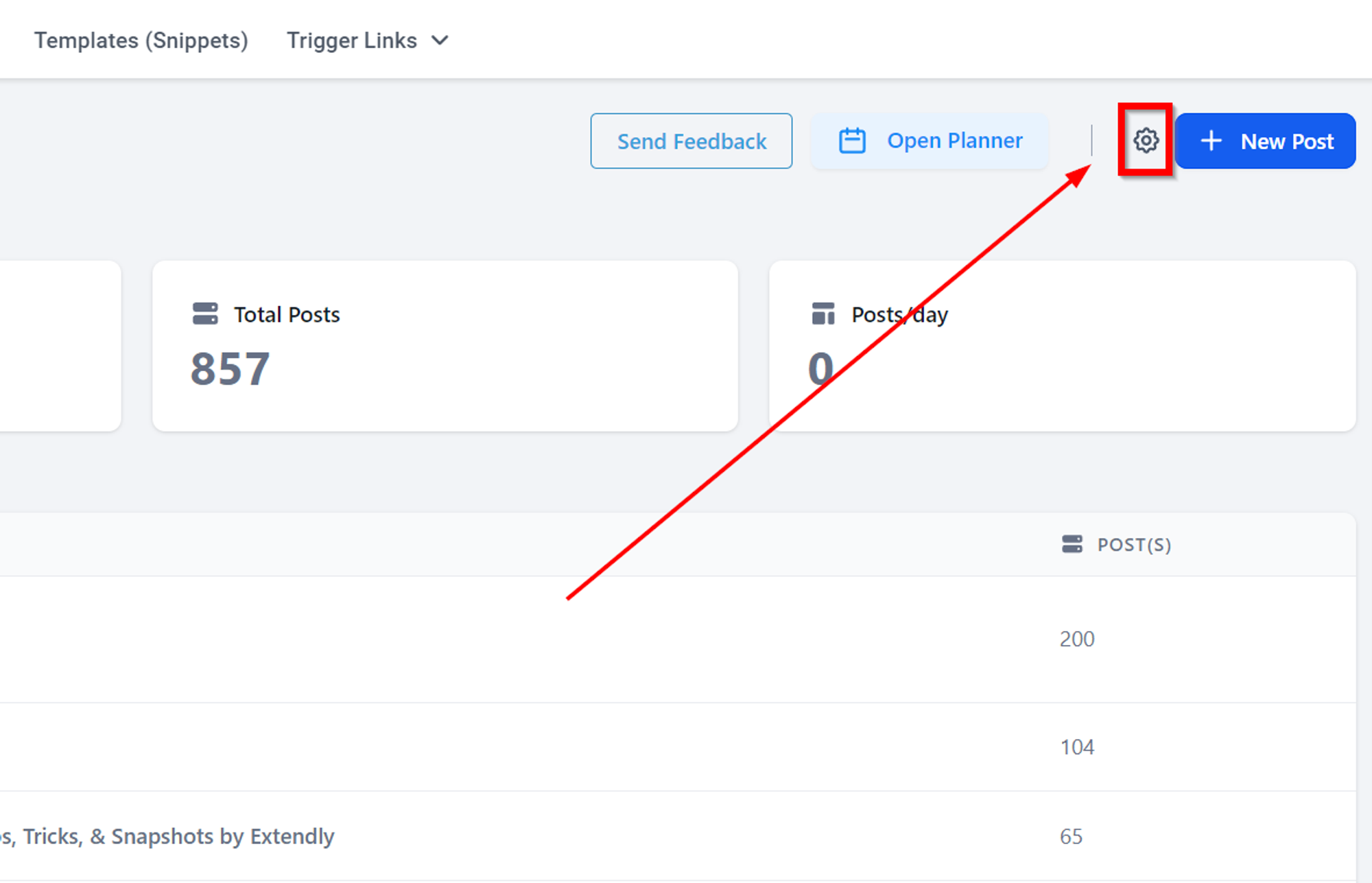Open the row with 200 posts
The image size is (1372, 883).
pyautogui.click(x=678, y=639)
